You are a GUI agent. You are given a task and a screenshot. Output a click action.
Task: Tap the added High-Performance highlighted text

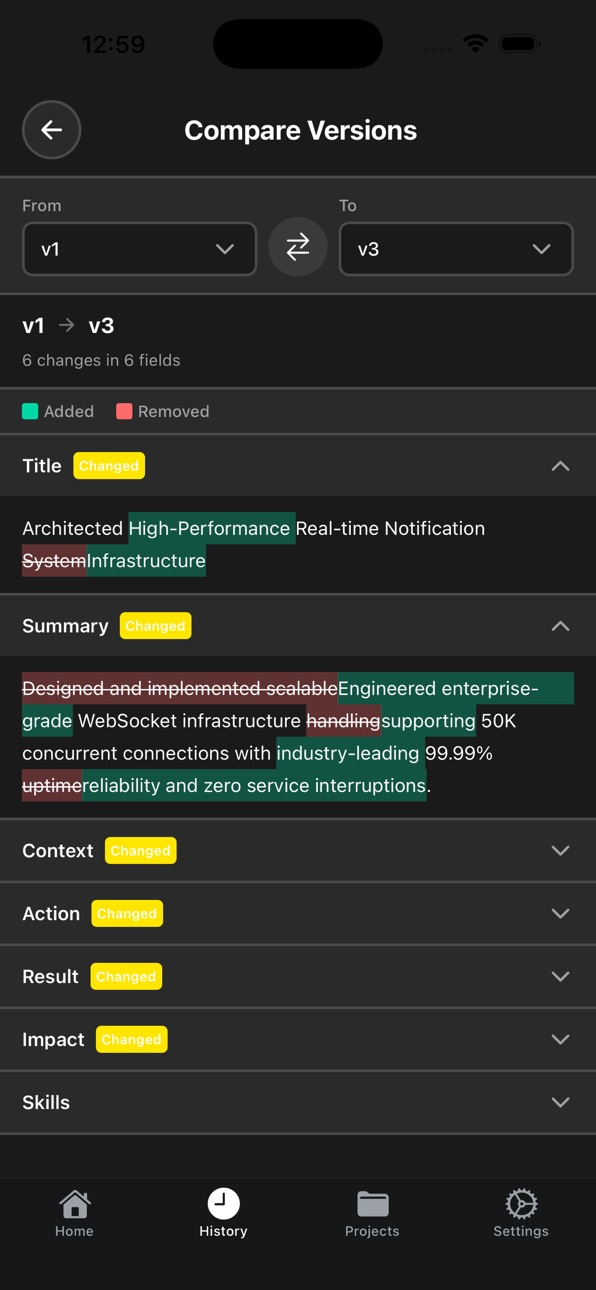point(212,528)
